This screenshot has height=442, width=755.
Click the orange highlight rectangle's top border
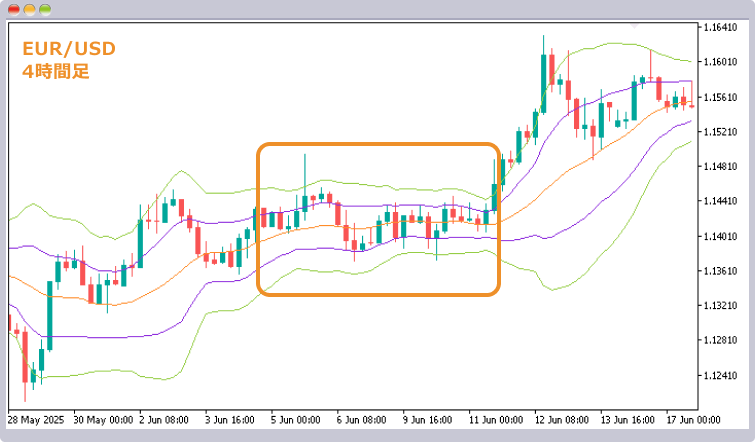378,145
